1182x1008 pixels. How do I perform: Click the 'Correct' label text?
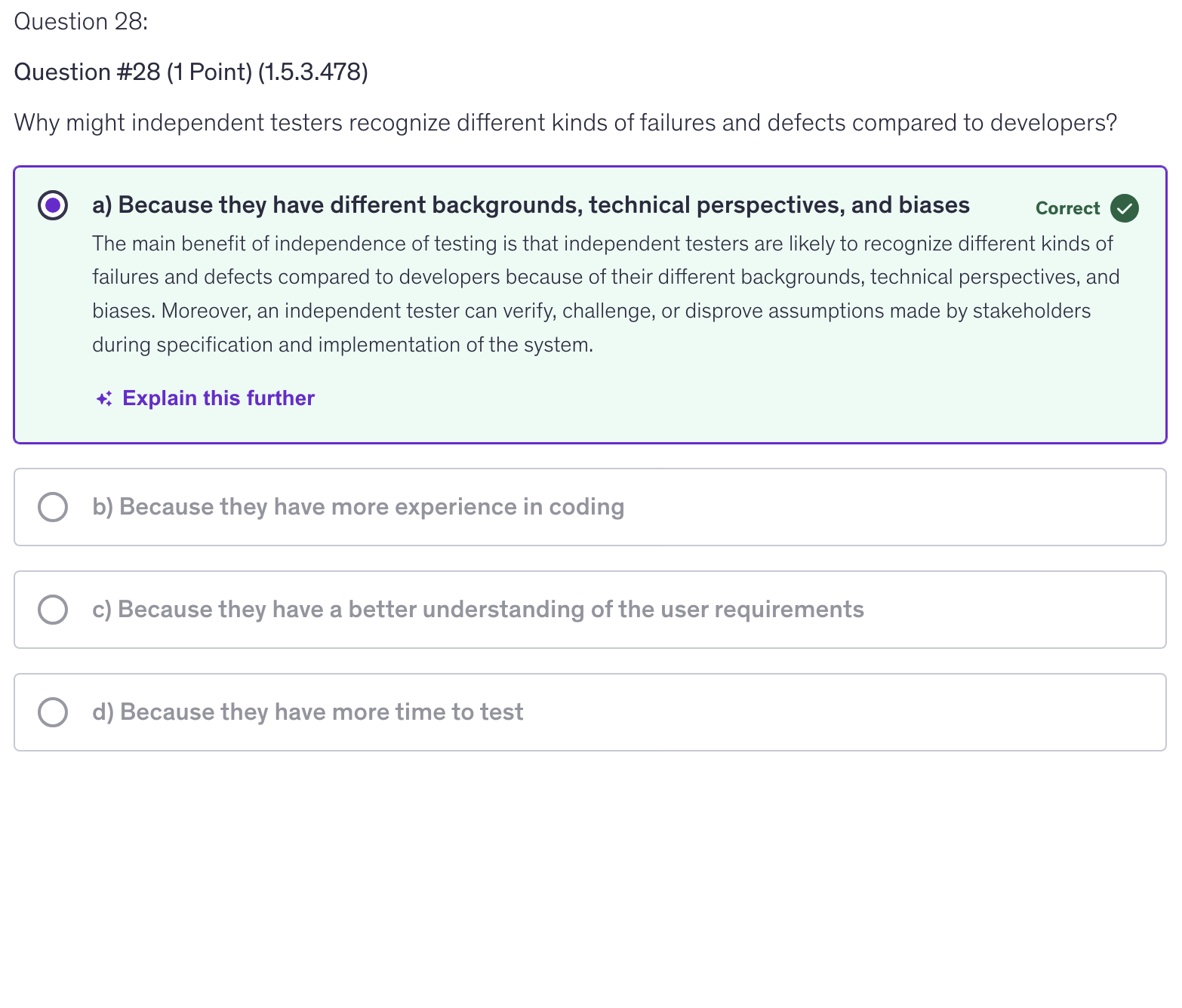pos(1067,208)
